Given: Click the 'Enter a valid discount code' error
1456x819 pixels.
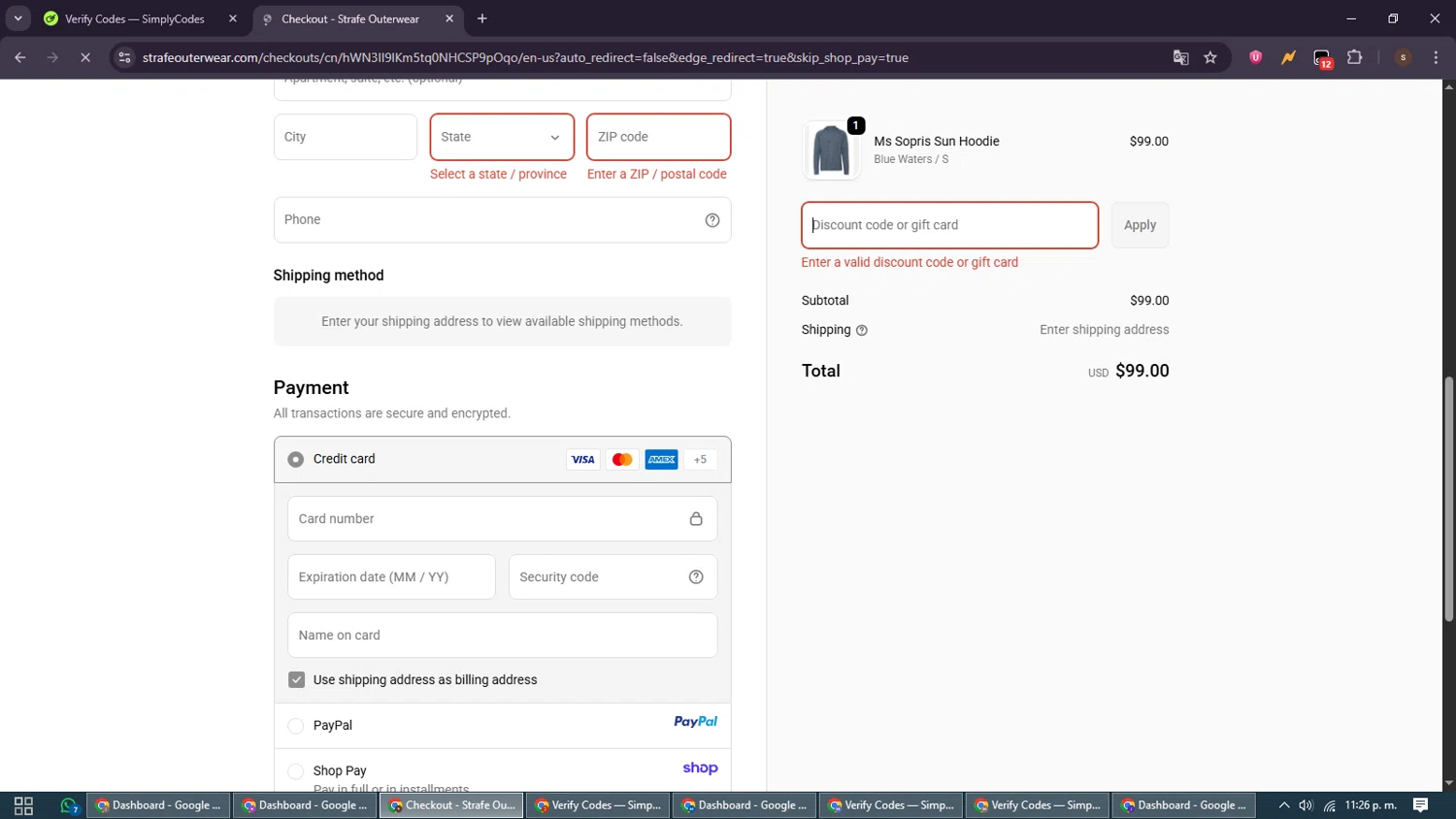Looking at the screenshot, I should (910, 263).
